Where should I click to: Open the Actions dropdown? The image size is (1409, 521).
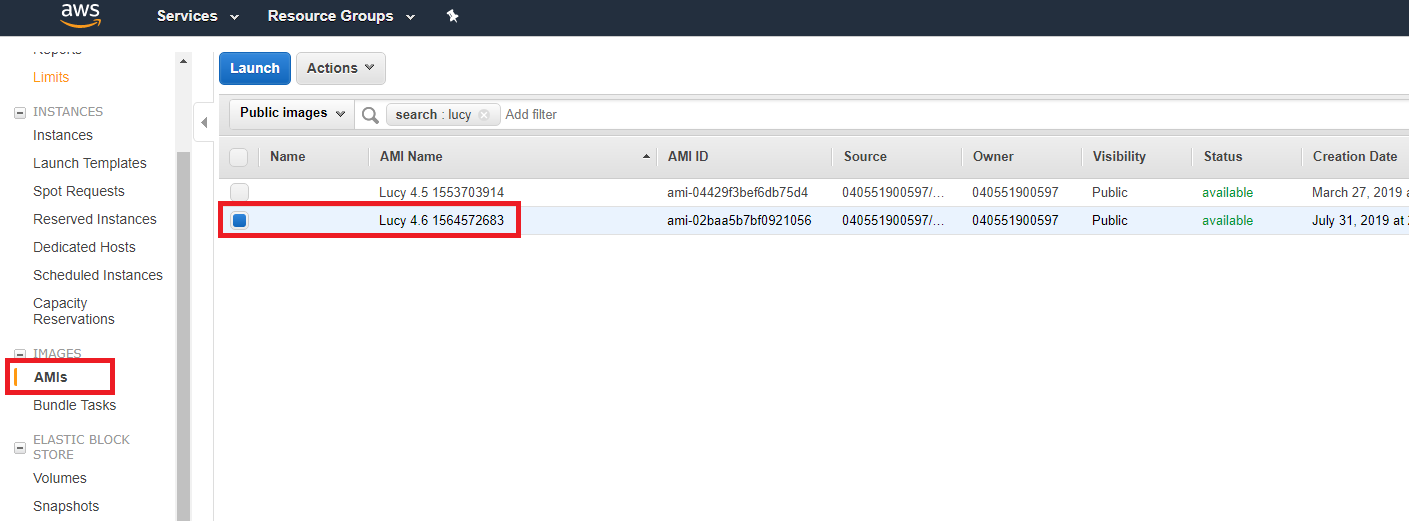click(x=341, y=68)
